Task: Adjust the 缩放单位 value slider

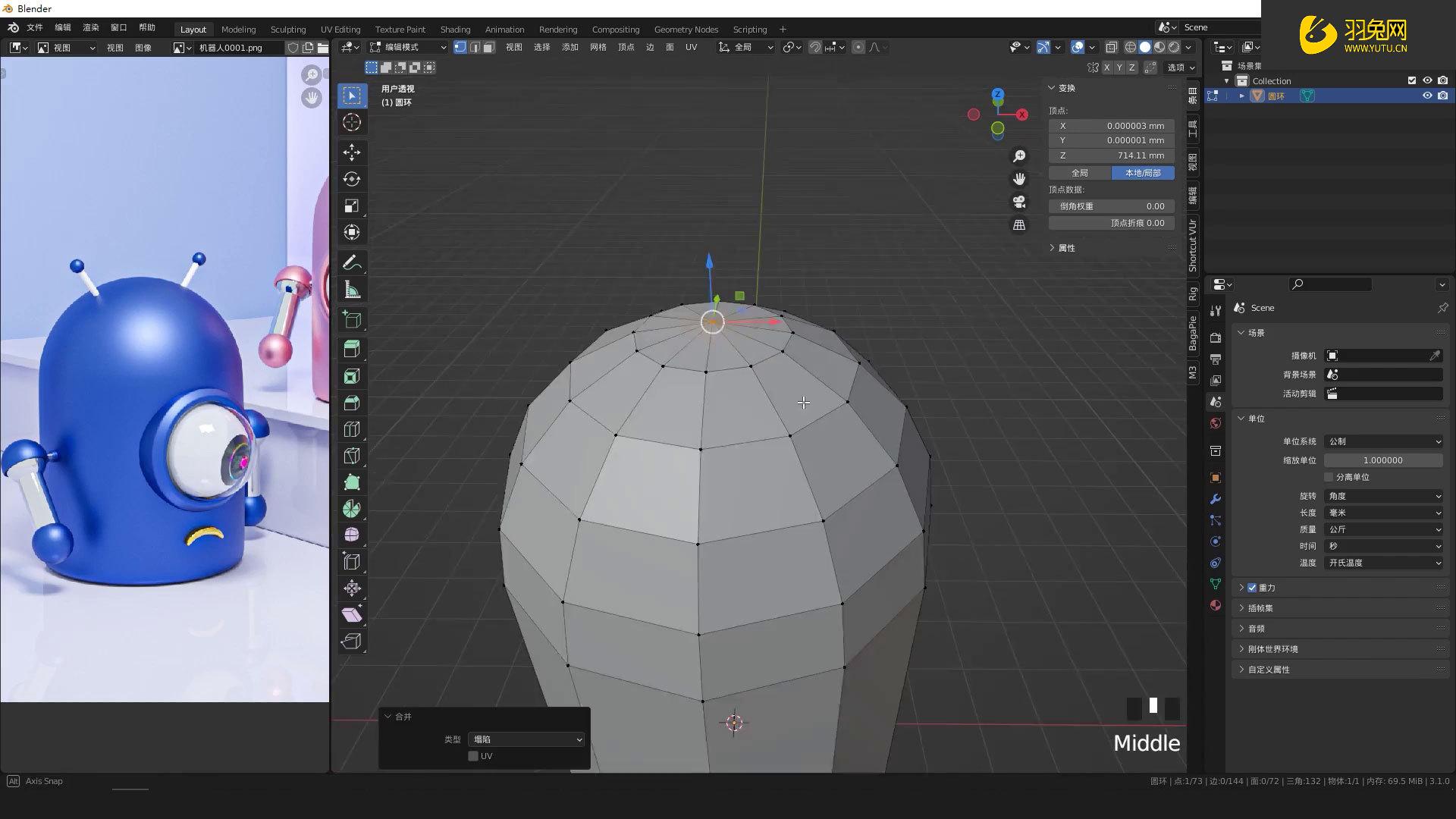Action: 1384,460
